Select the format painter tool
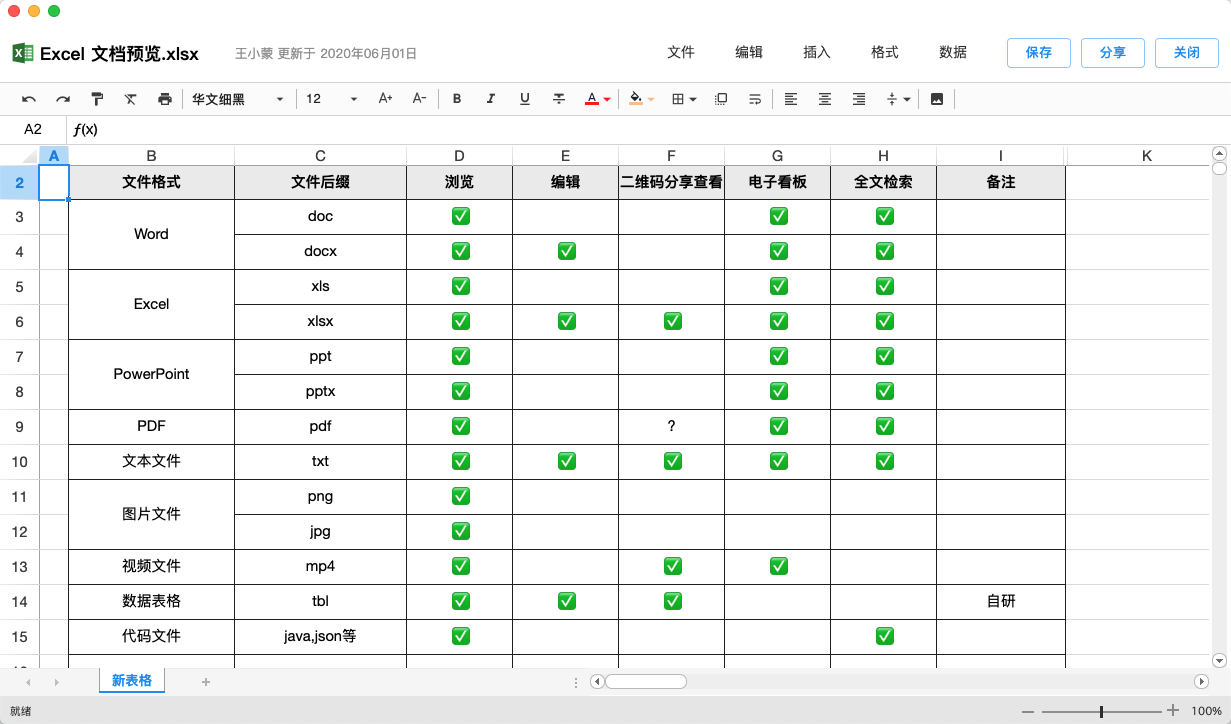 pyautogui.click(x=97, y=99)
